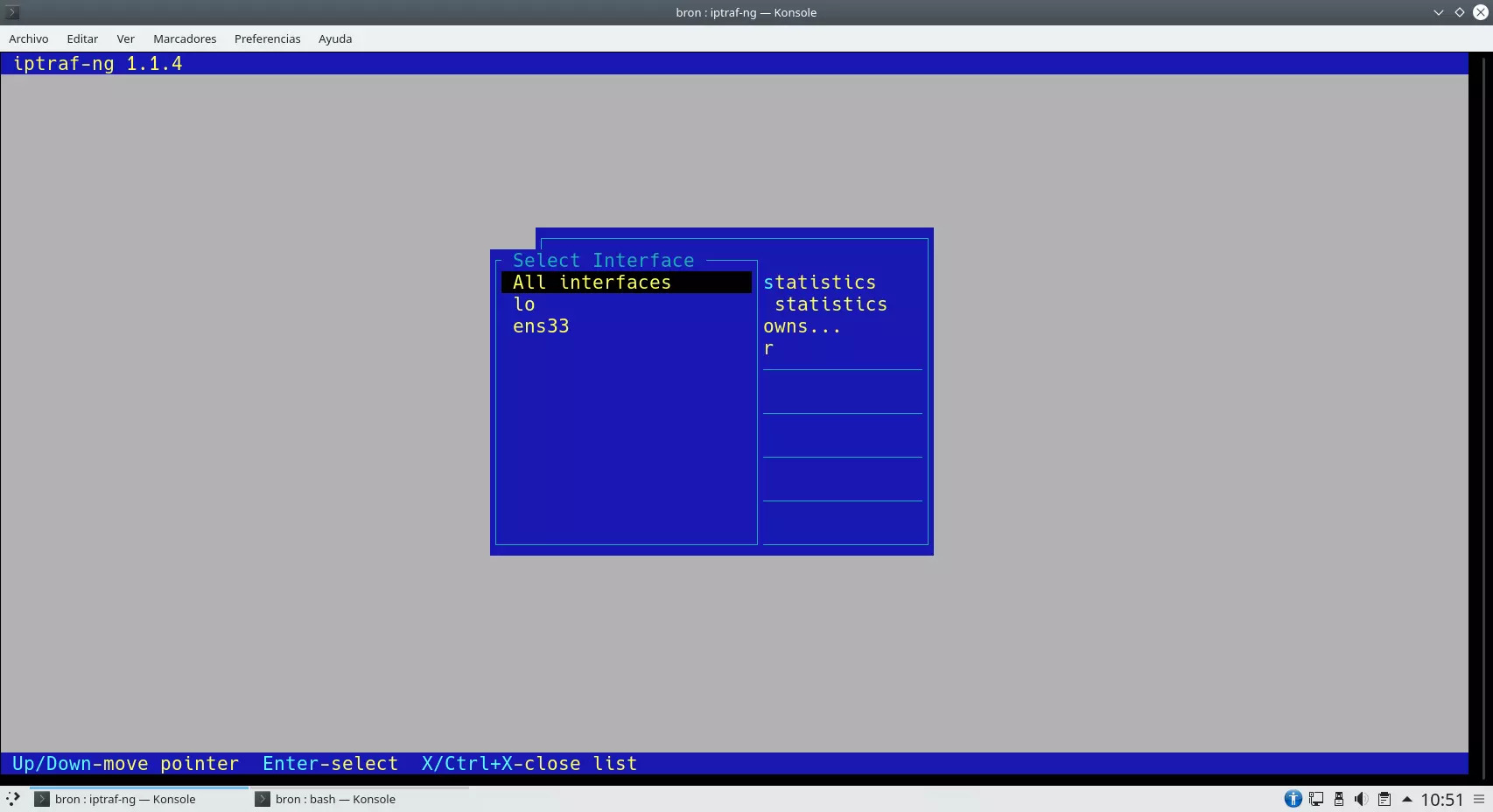Open the network connections tray icon
The width and height of the screenshot is (1493, 812).
(1316, 799)
